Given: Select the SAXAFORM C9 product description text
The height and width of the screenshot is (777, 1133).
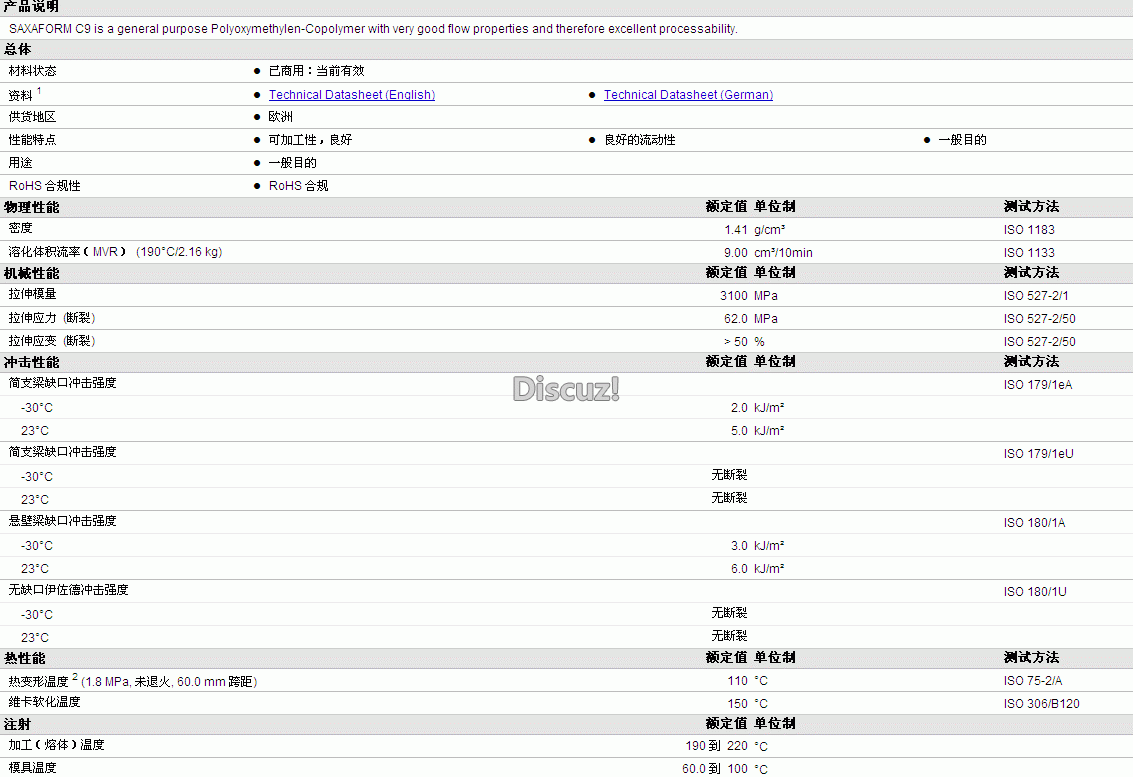Looking at the screenshot, I should coord(373,29).
